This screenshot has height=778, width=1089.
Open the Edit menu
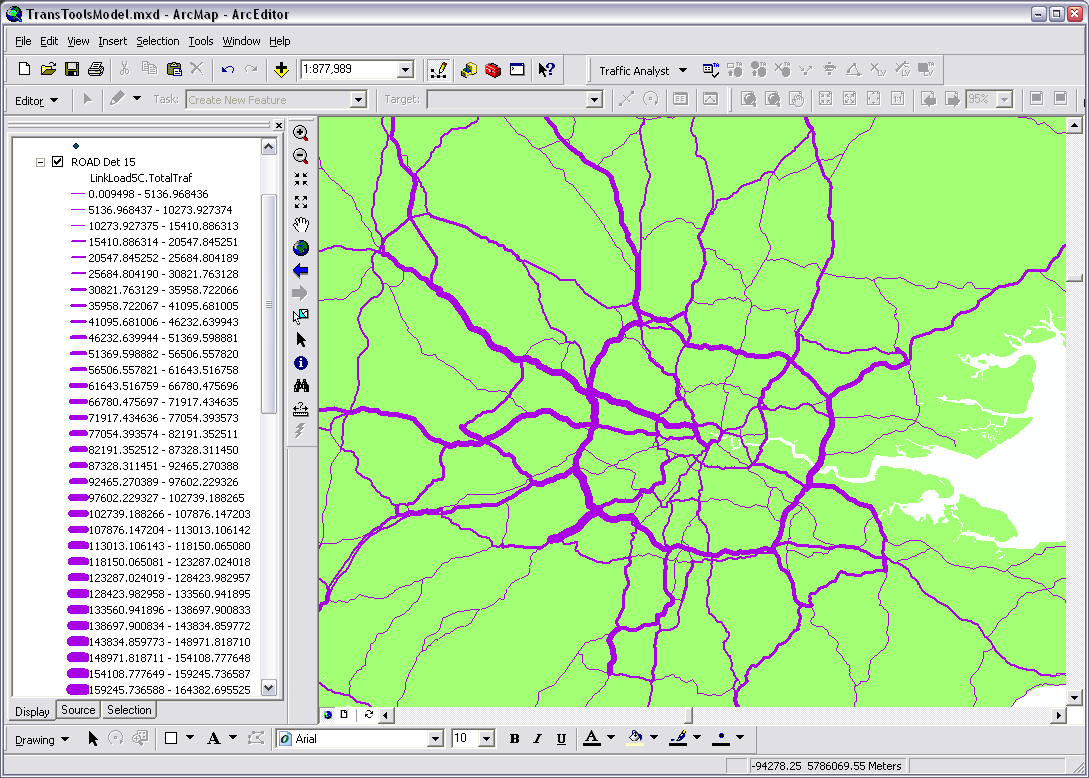point(49,41)
